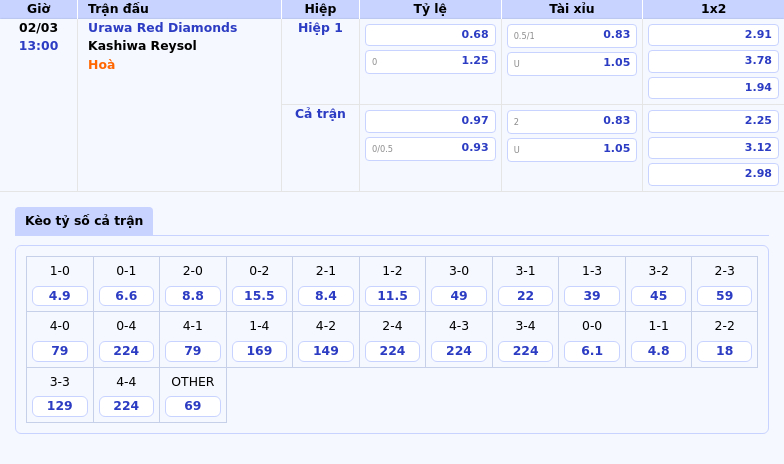Pick correct score 3-3 odds 129

click(x=60, y=406)
